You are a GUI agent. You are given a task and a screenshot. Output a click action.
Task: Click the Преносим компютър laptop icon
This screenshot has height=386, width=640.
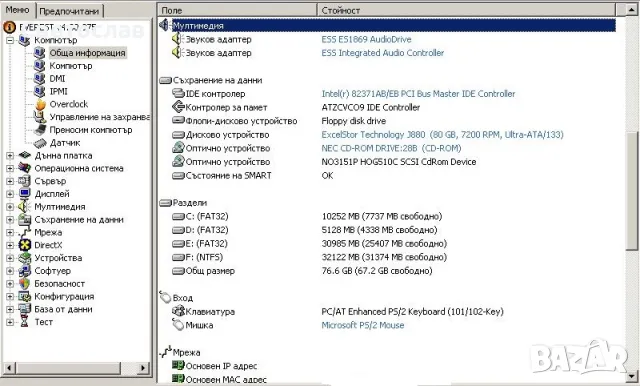(40, 130)
